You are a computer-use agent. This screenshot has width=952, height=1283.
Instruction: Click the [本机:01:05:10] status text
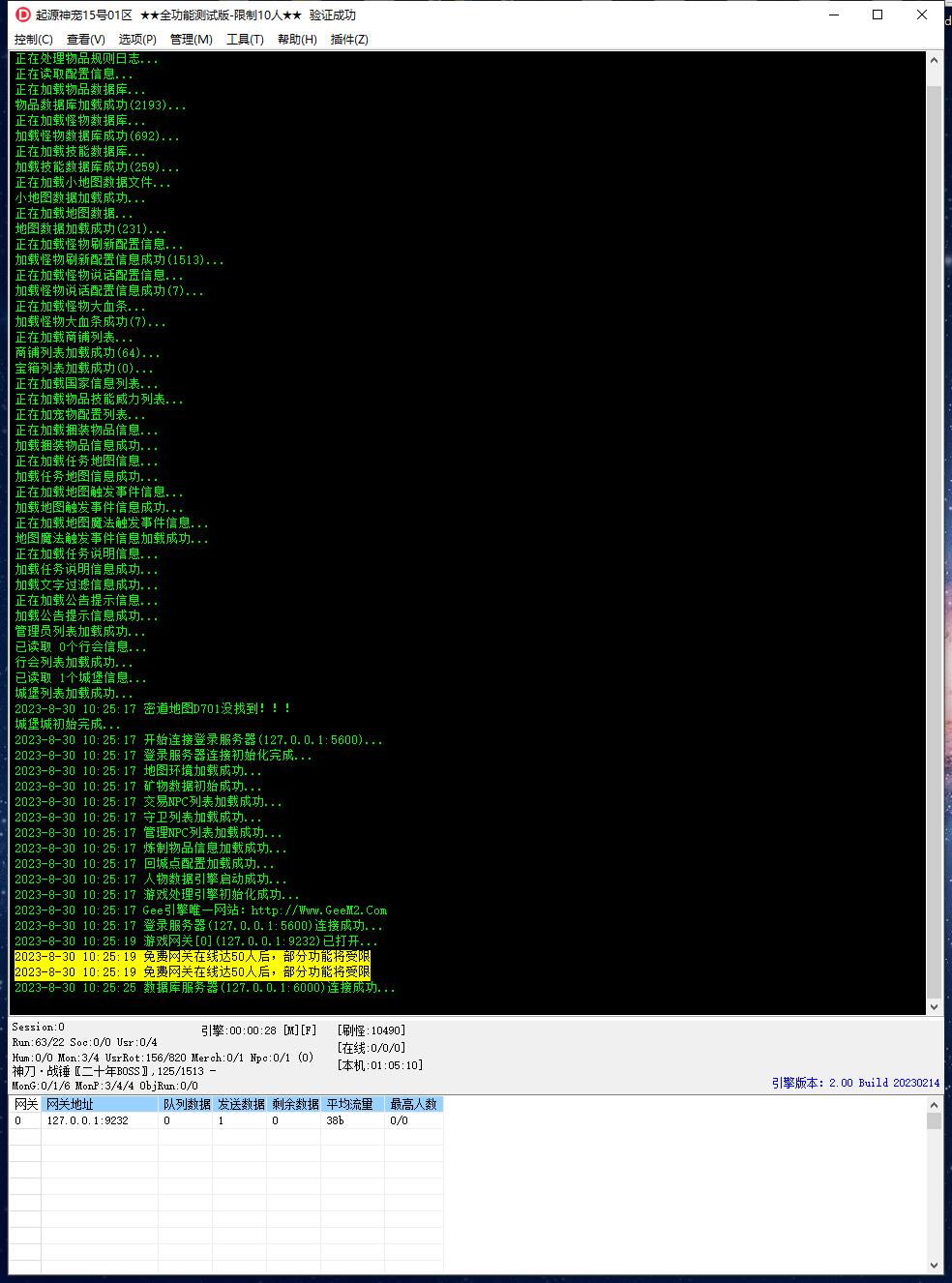coord(380,1065)
